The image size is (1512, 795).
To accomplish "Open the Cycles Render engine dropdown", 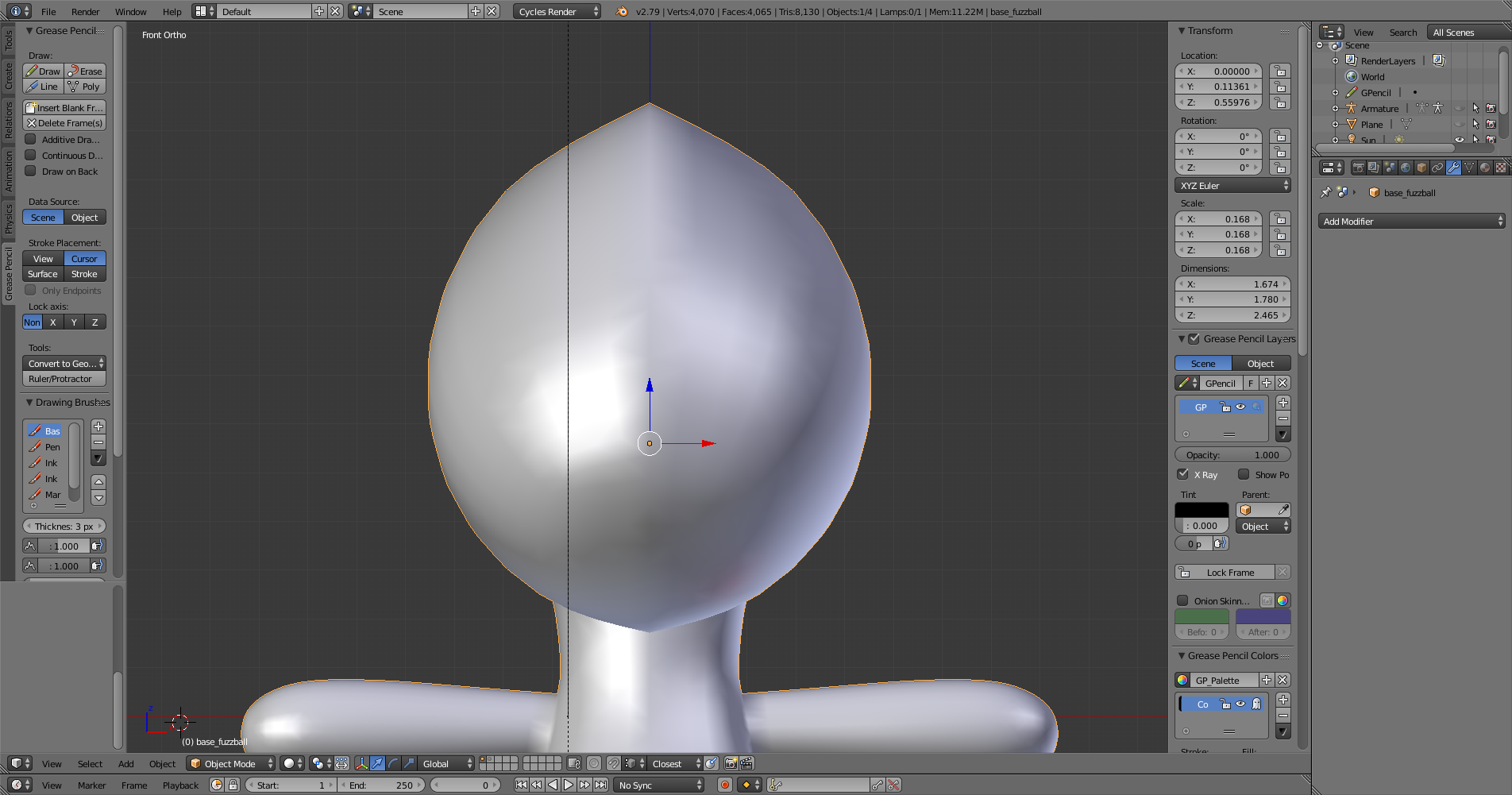I will click(557, 11).
